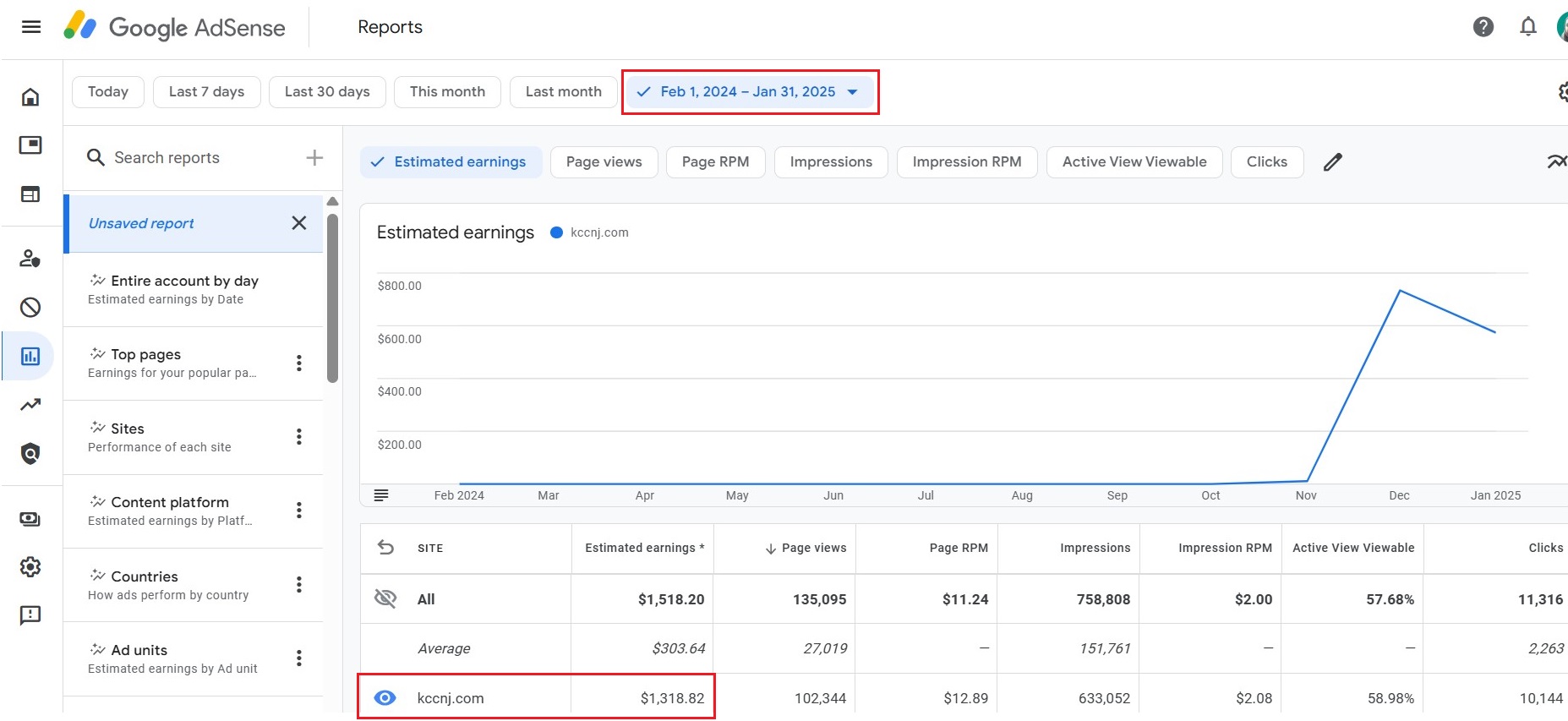Add a new report with plus icon

[314, 158]
